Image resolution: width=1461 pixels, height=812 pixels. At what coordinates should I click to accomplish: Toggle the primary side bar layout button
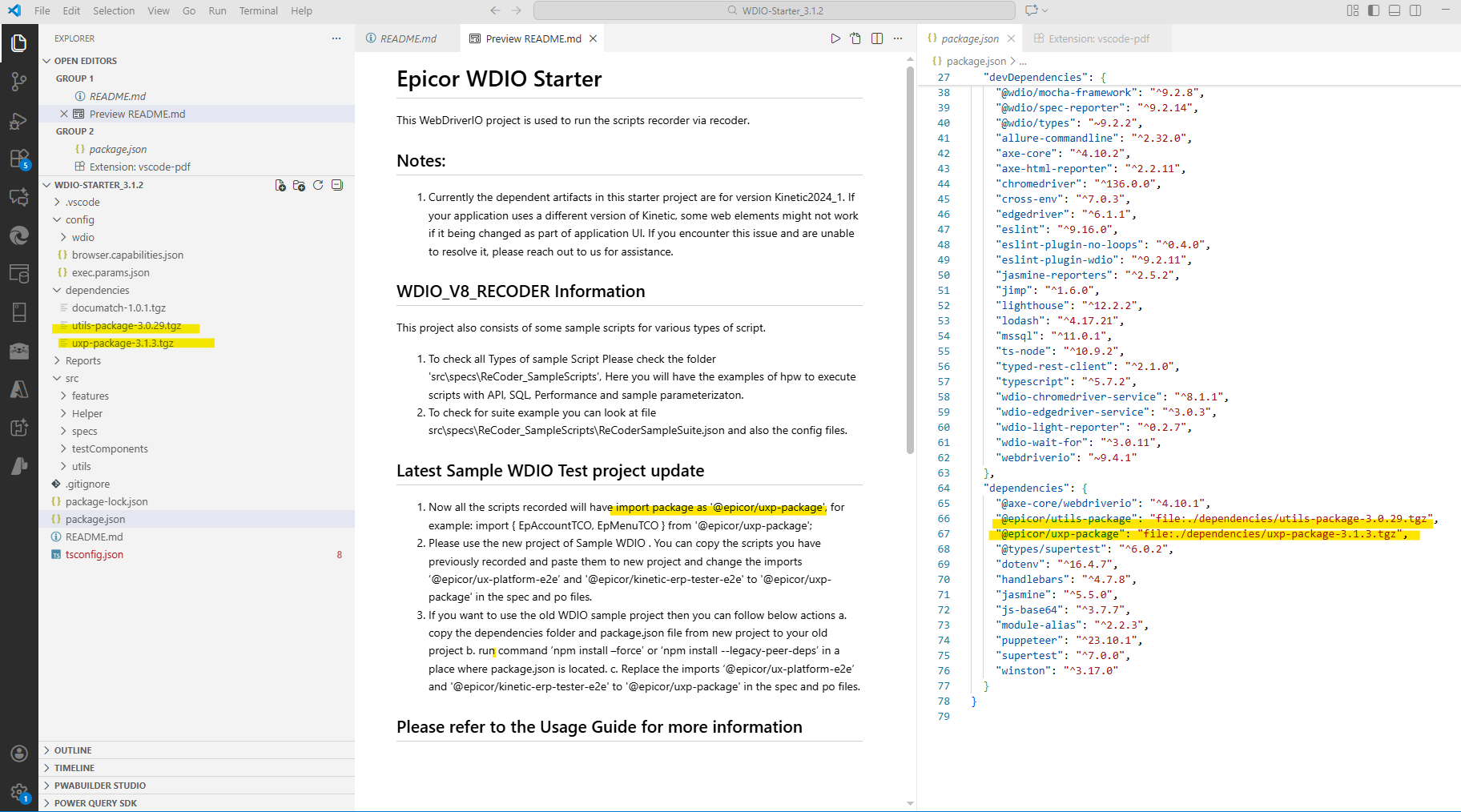(x=1374, y=10)
